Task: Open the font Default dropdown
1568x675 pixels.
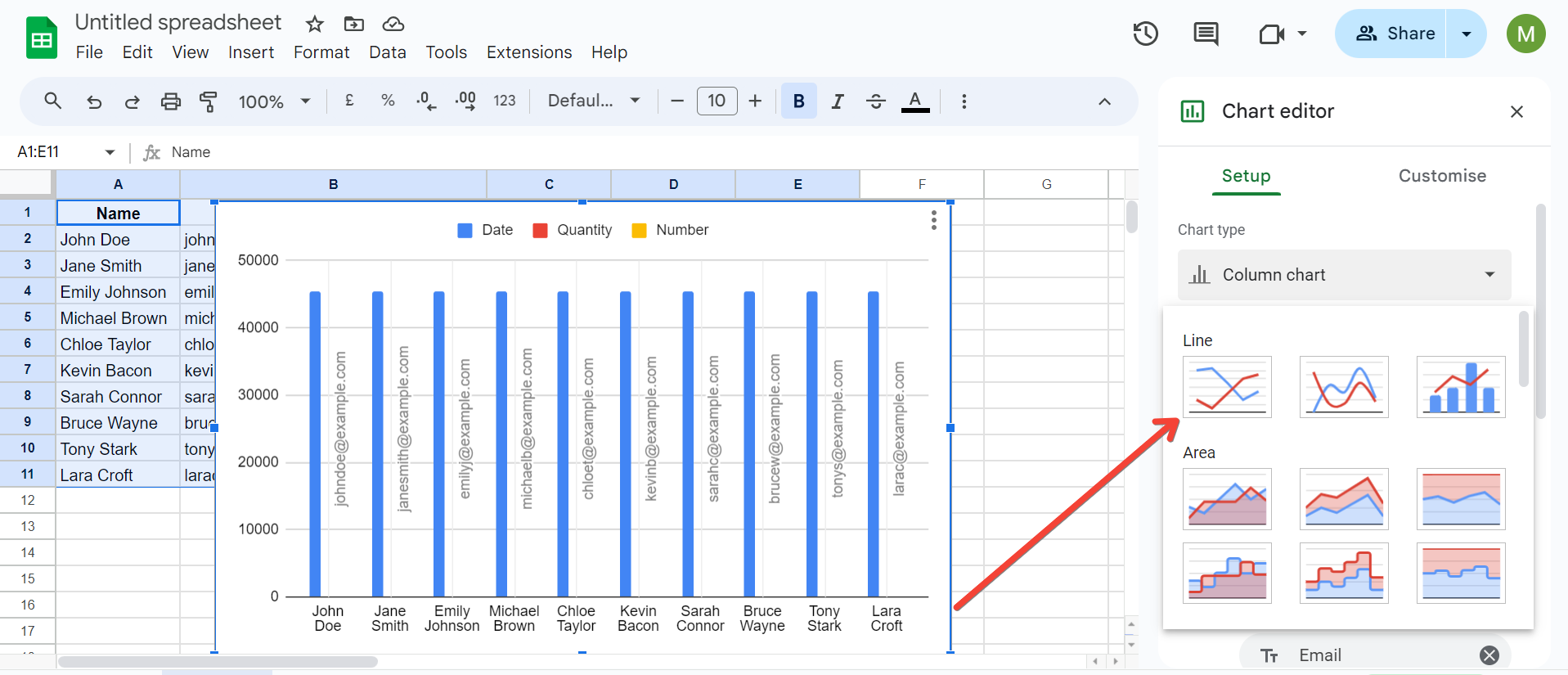Action: tap(594, 101)
